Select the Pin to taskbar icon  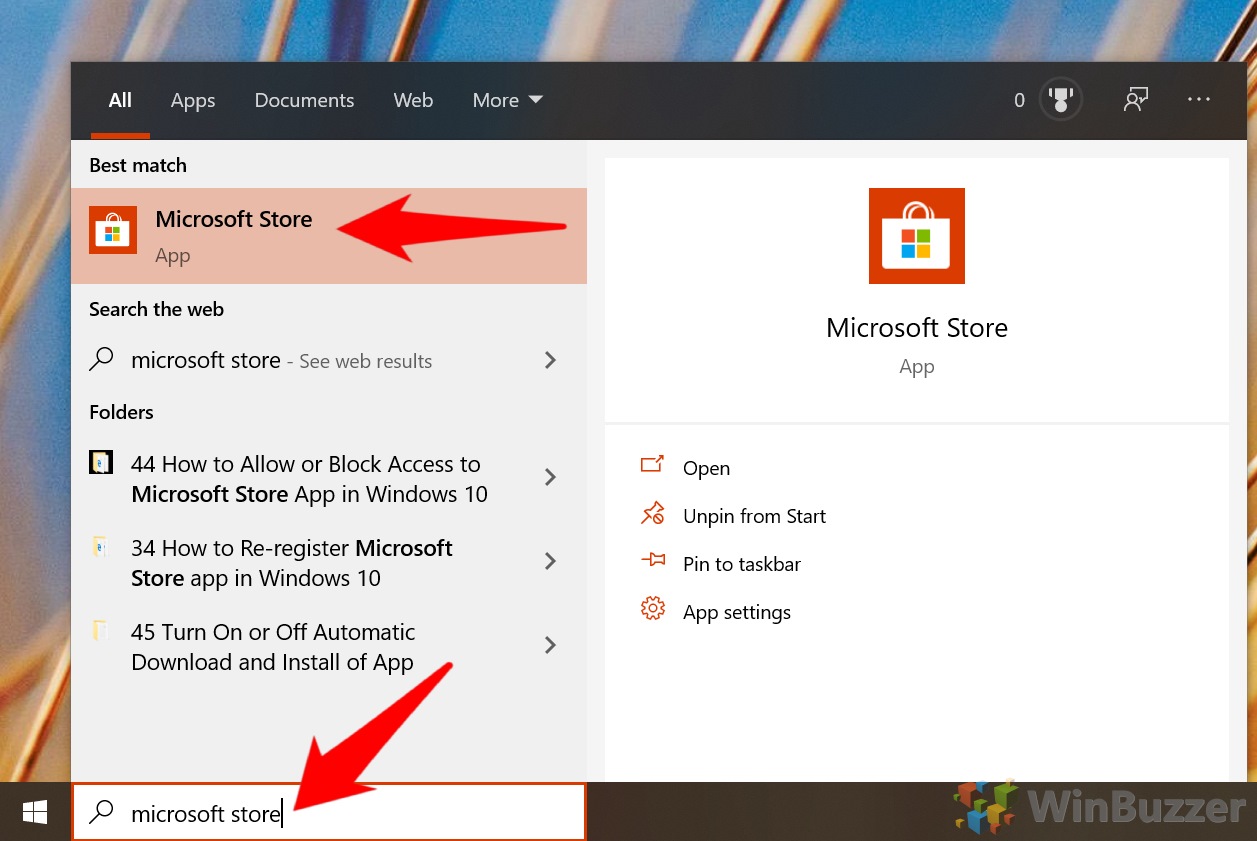652,561
